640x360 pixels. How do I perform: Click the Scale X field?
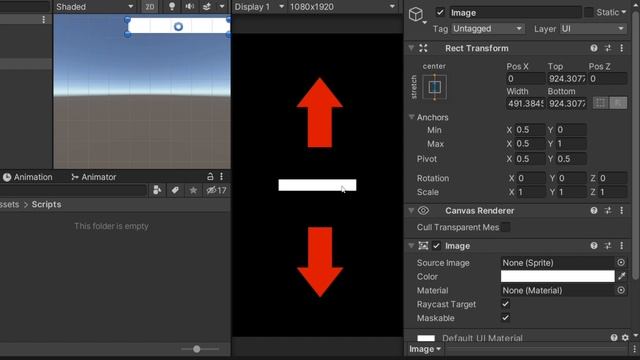530,192
